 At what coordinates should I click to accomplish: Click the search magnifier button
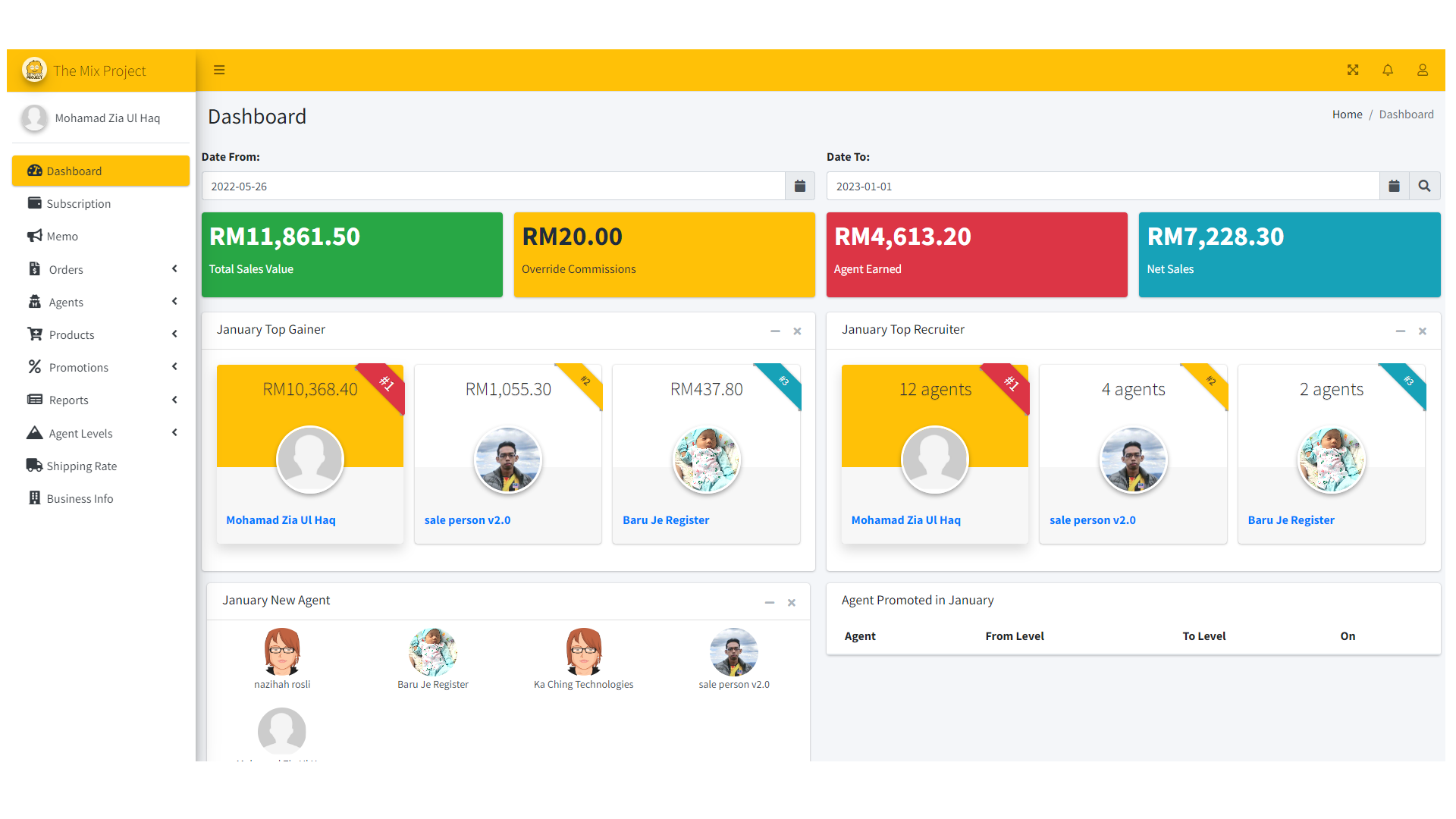1424,187
